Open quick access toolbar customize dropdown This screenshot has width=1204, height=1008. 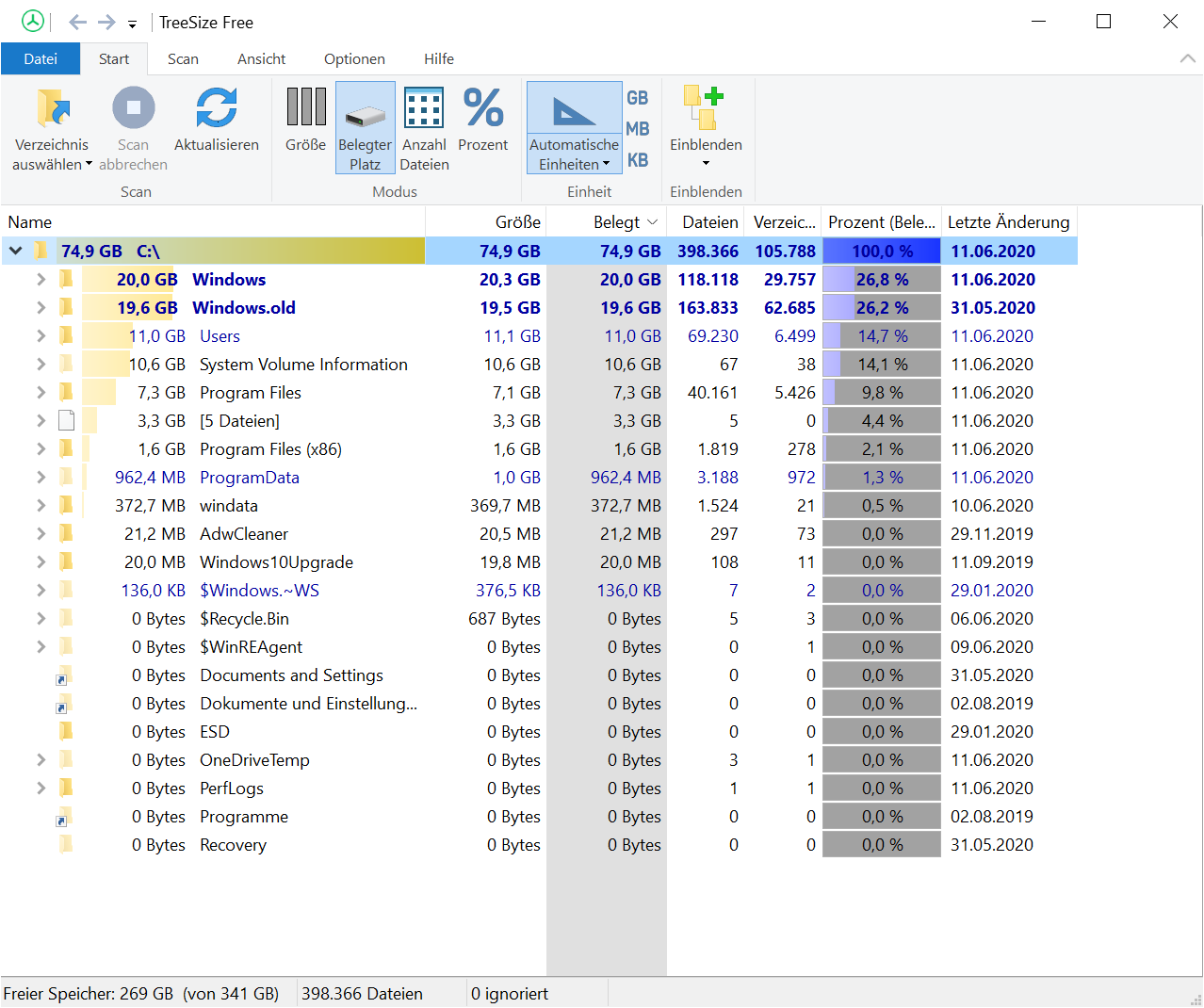coord(132,24)
